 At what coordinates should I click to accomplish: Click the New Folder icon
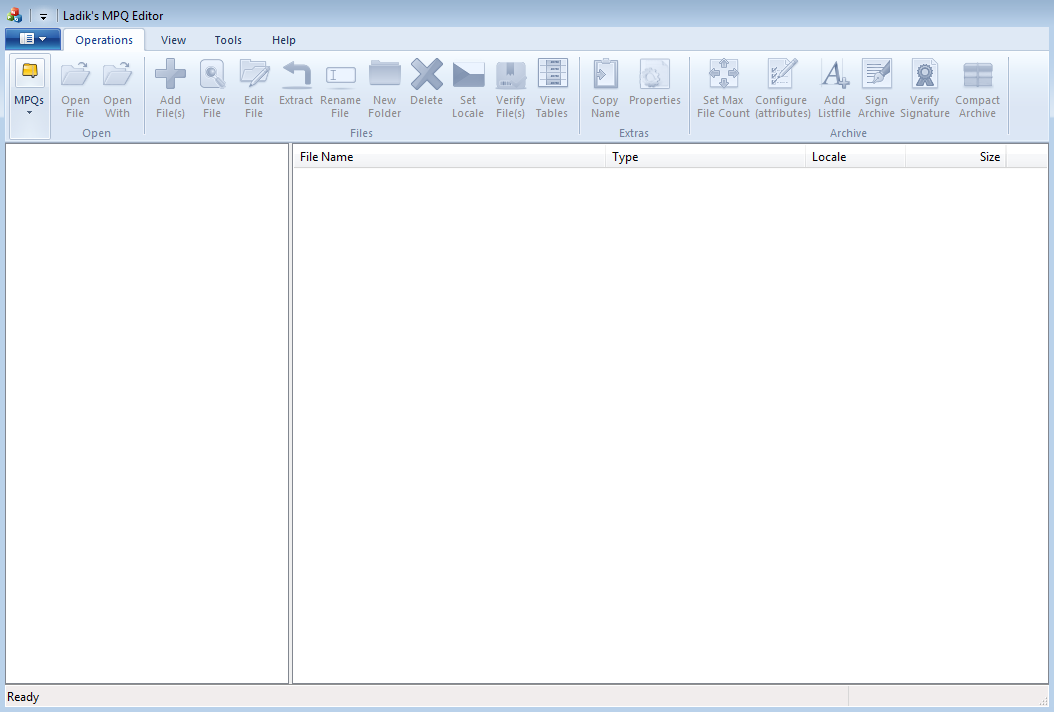point(384,74)
